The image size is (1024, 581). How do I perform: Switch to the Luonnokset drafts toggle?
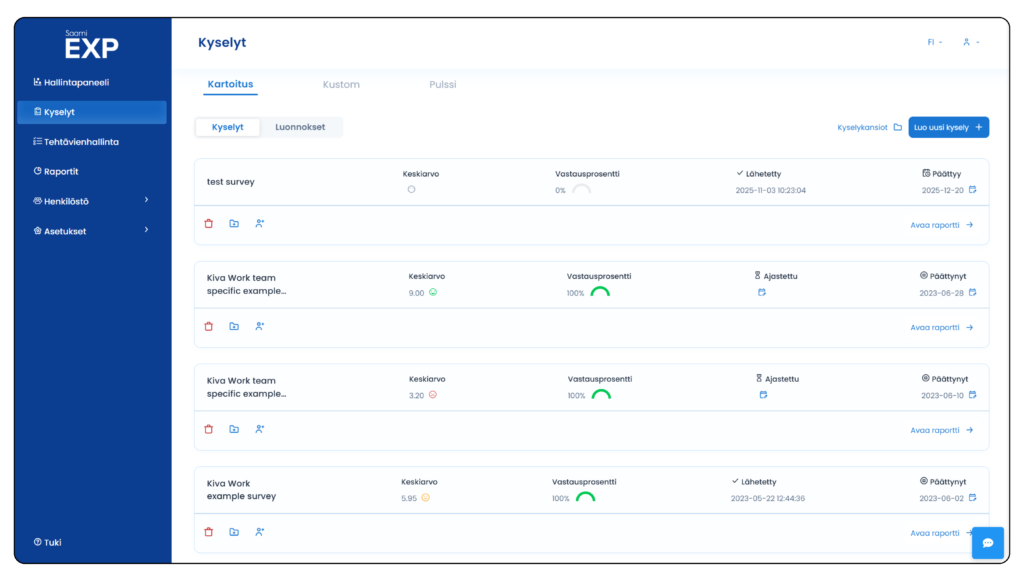[x=300, y=127]
